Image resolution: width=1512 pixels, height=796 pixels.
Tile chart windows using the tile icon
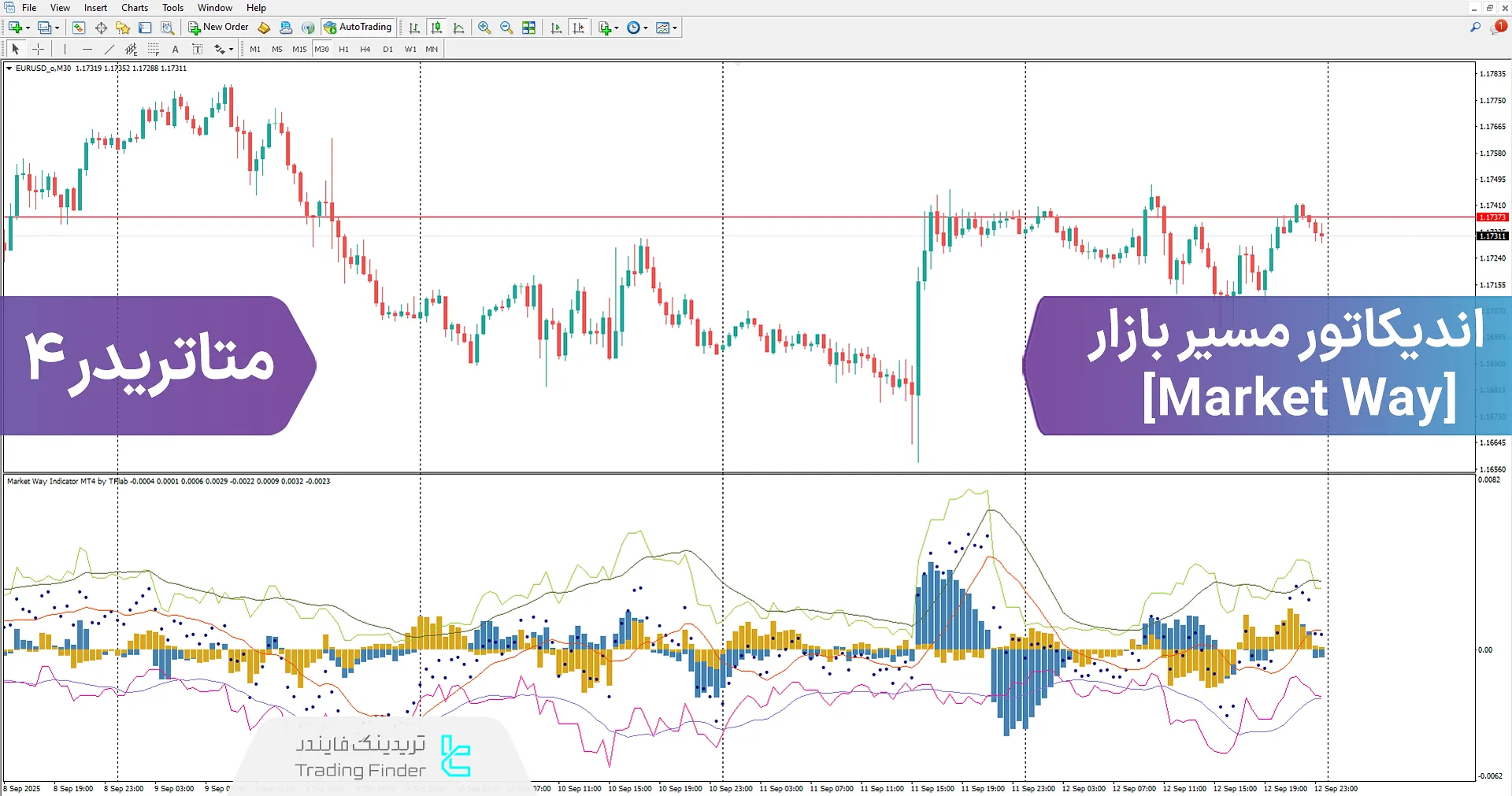tap(528, 28)
